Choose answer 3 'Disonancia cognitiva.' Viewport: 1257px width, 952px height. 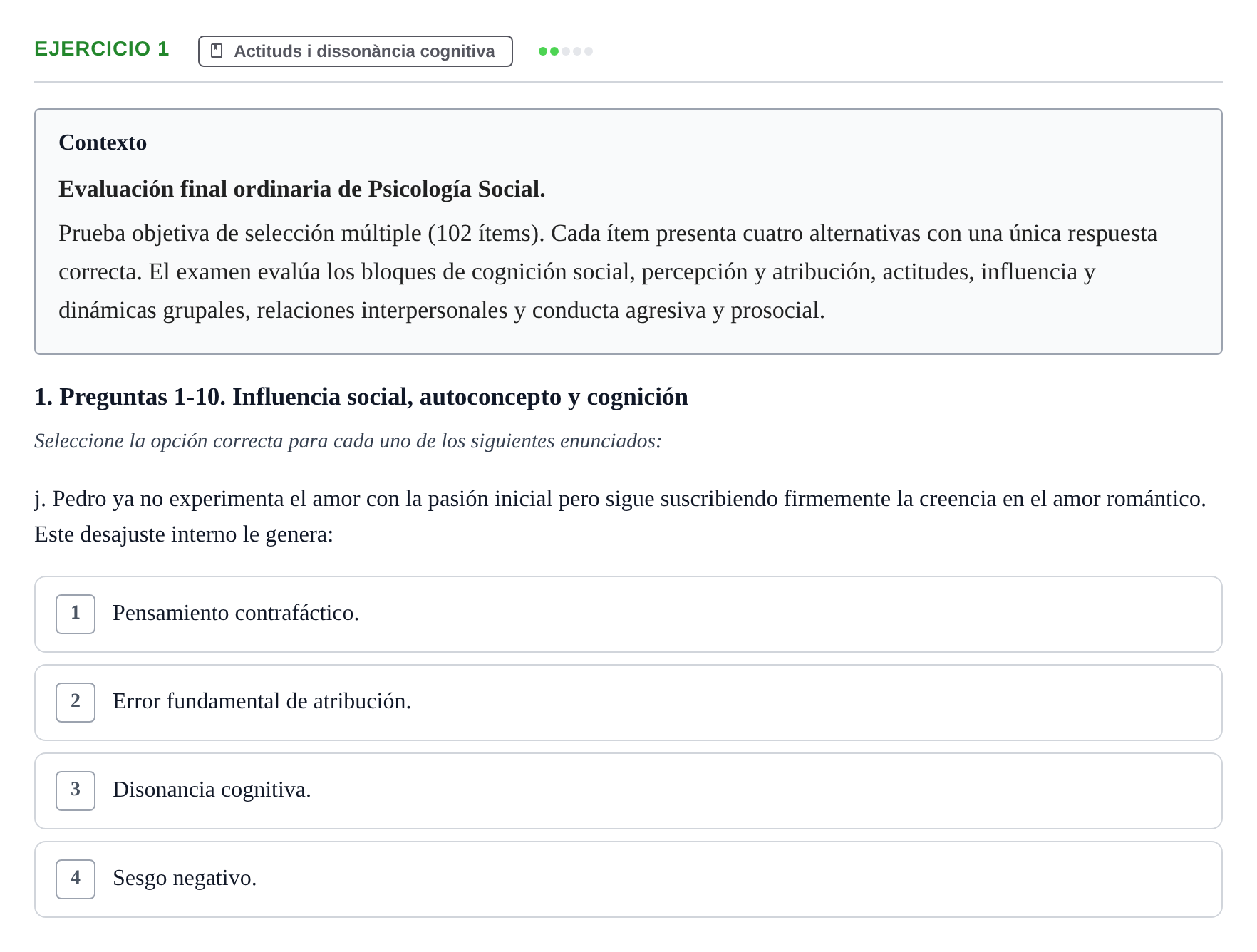tap(628, 791)
